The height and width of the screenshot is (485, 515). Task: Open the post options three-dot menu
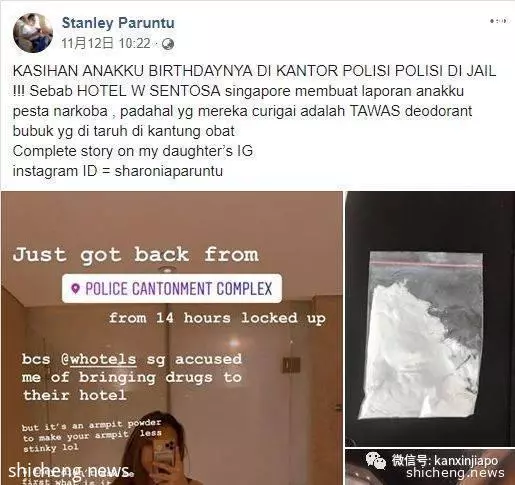click(499, 21)
